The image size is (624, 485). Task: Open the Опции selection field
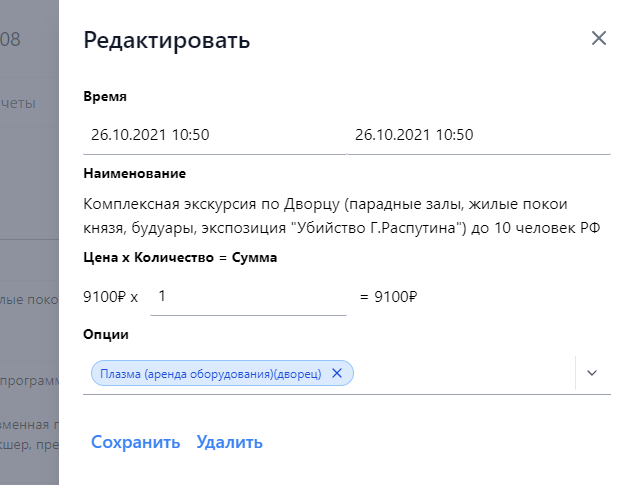click(x=460, y=373)
